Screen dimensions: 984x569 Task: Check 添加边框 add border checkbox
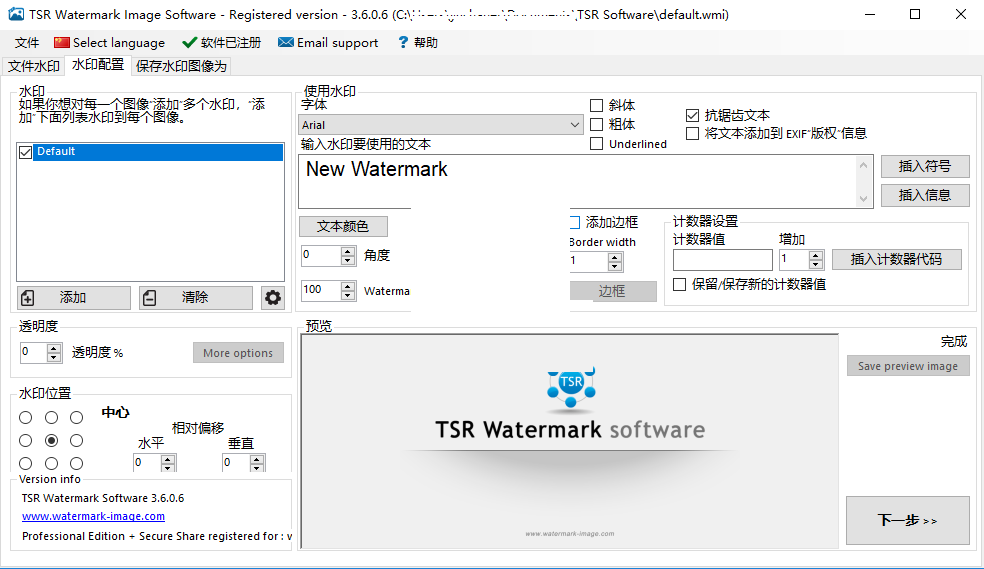575,222
